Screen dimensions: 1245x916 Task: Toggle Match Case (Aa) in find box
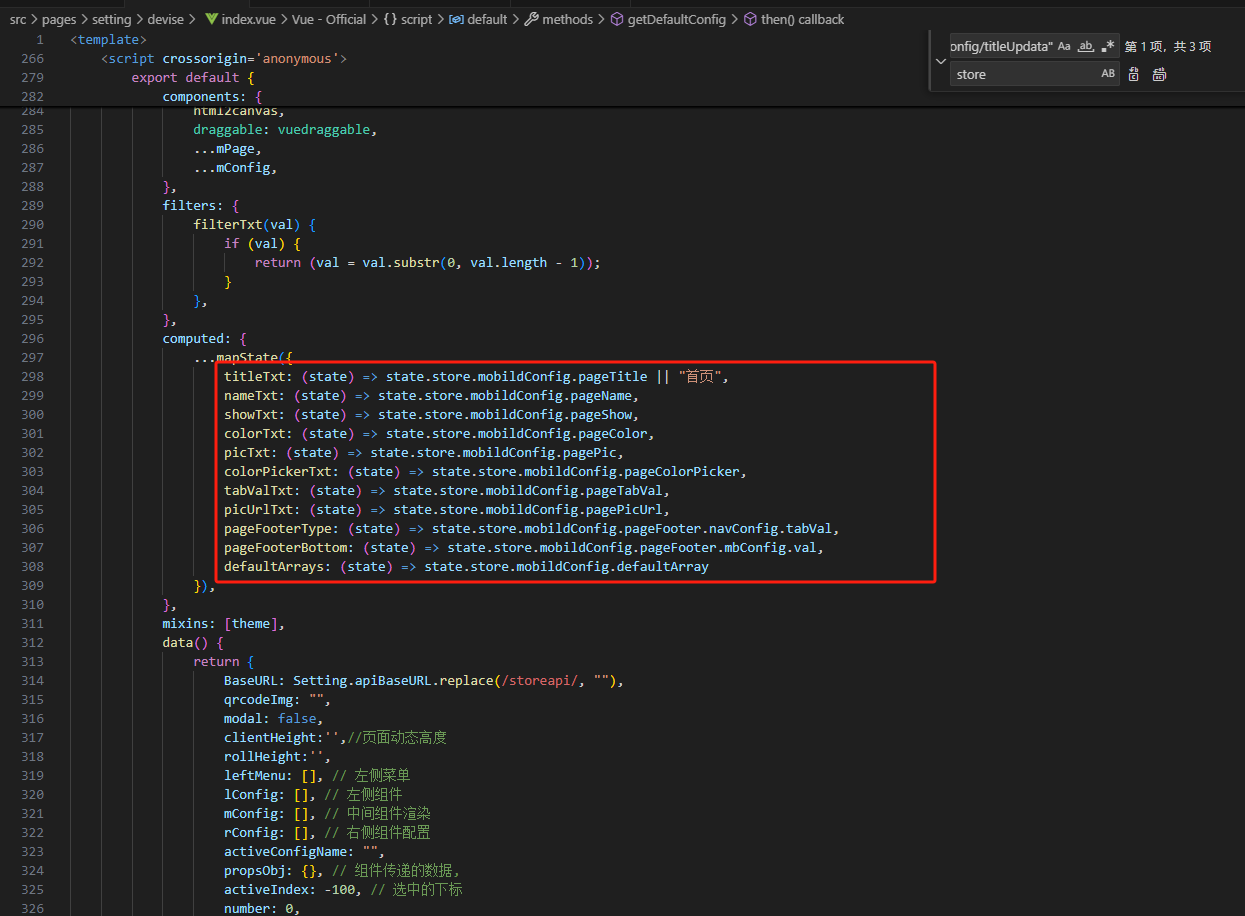tap(1064, 46)
